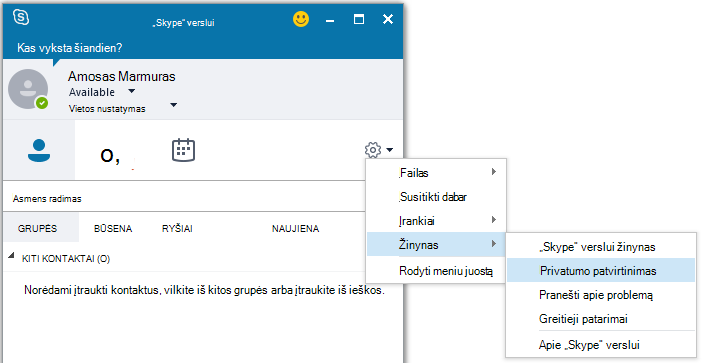The height and width of the screenshot is (363, 704).
Task: Expand Žinynas submenu arrow
Action: pyautogui.click(x=493, y=244)
